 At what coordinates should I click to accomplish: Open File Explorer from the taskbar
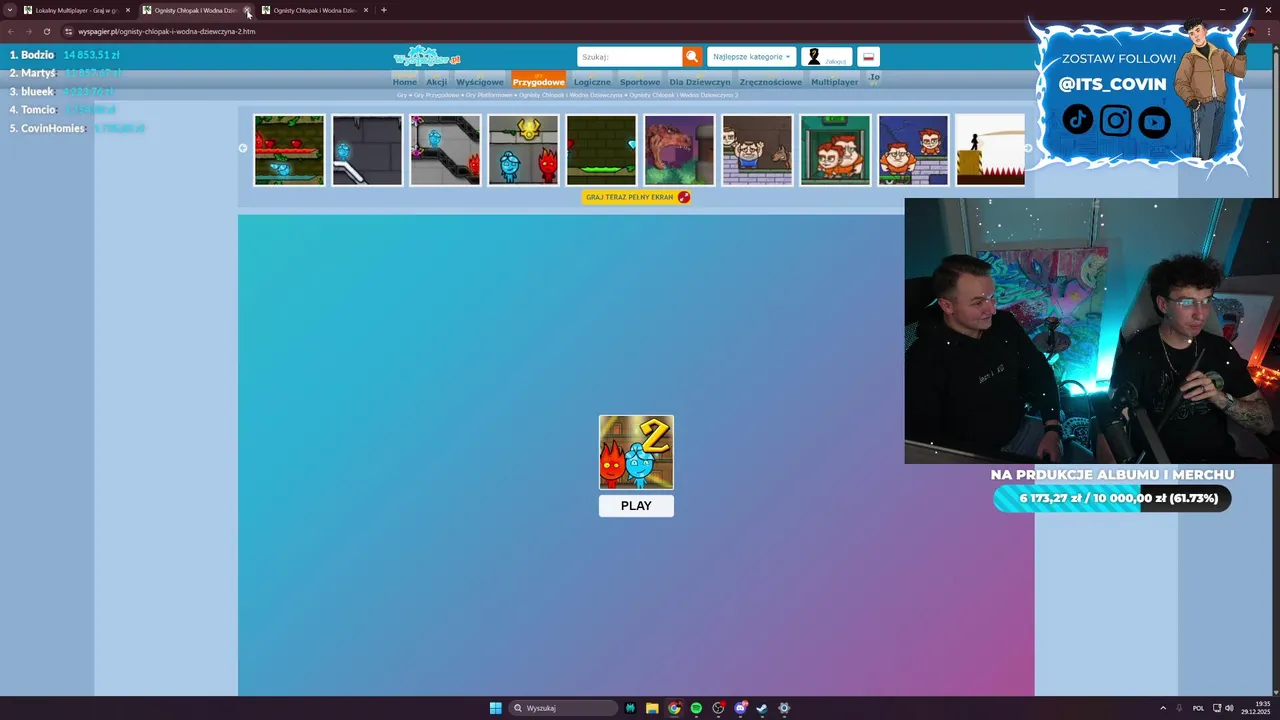pyautogui.click(x=652, y=708)
